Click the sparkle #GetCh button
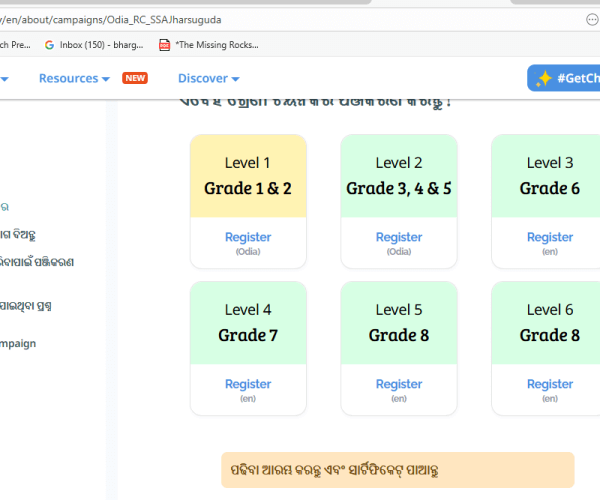 (x=565, y=78)
